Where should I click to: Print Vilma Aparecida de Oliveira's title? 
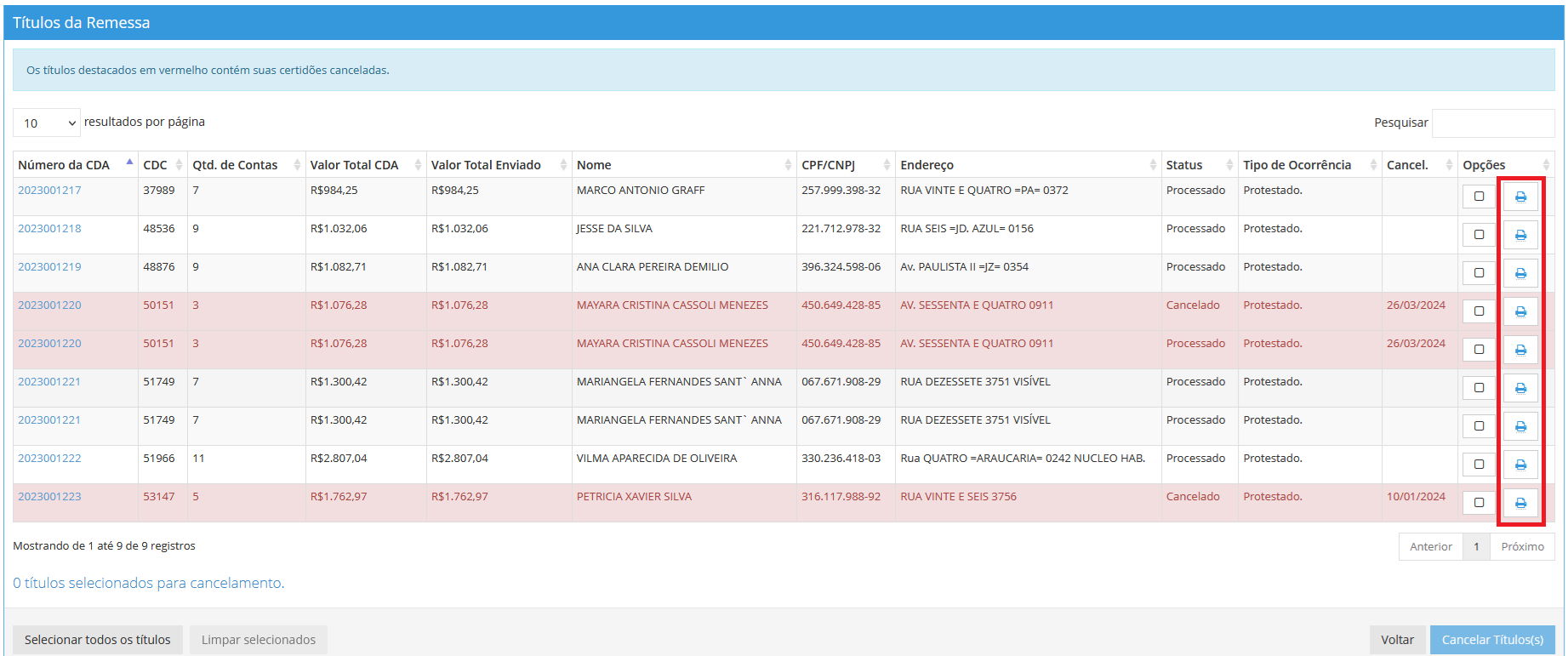coord(1520,465)
